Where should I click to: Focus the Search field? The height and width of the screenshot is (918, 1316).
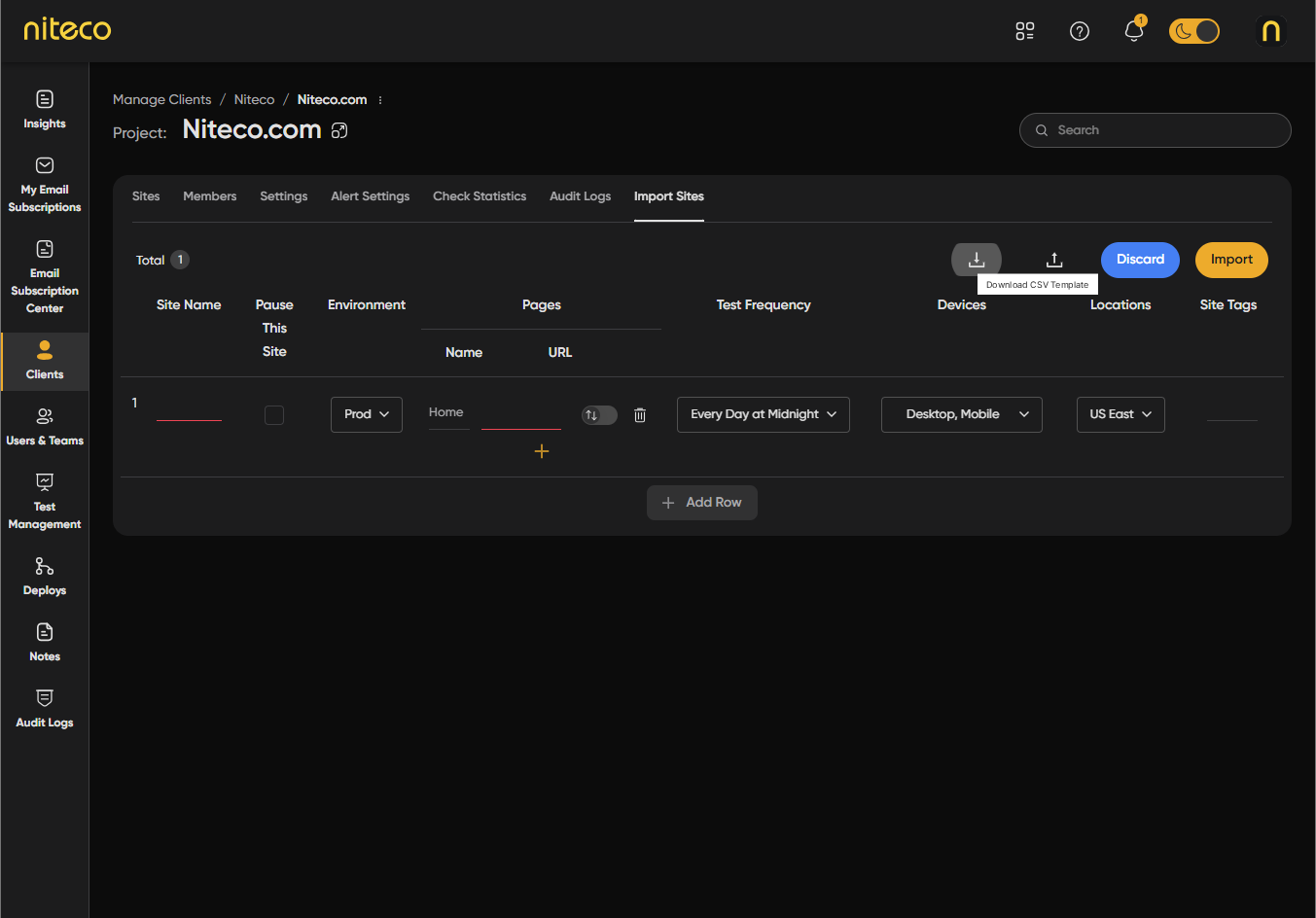point(1156,130)
